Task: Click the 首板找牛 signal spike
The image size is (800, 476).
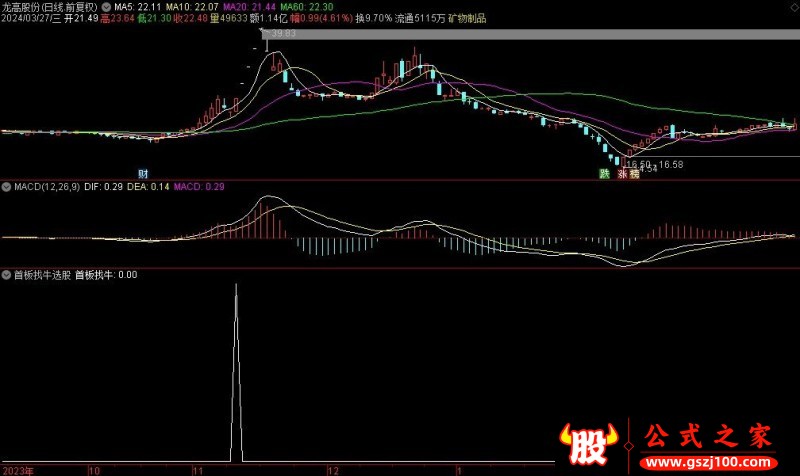Action: (x=236, y=300)
